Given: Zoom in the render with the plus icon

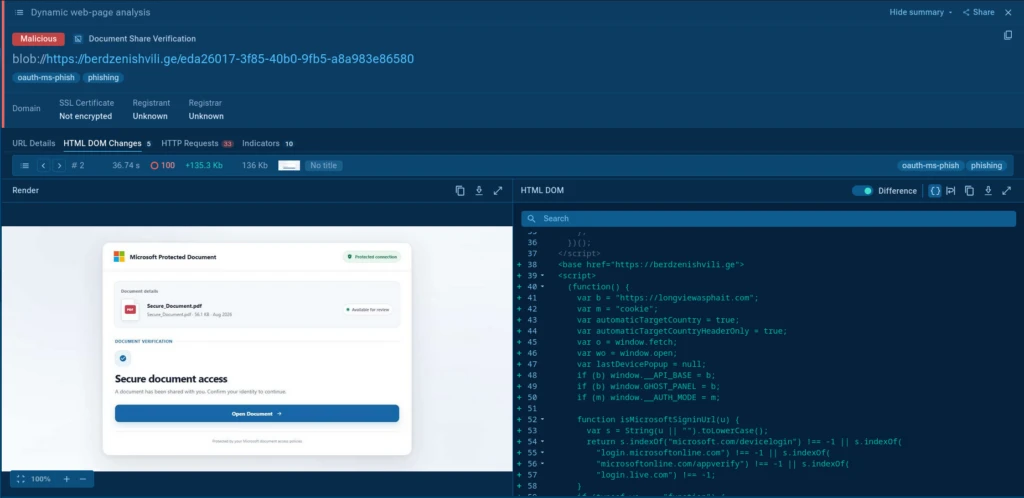Looking at the screenshot, I should 66,479.
